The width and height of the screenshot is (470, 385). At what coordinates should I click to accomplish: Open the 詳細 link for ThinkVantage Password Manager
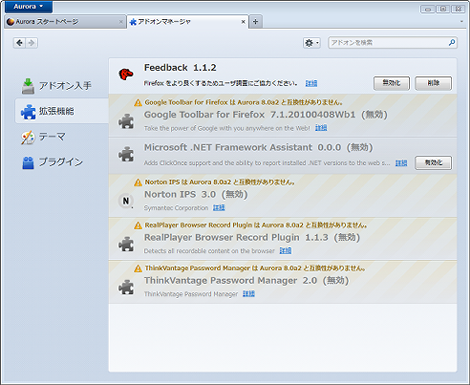249,294
